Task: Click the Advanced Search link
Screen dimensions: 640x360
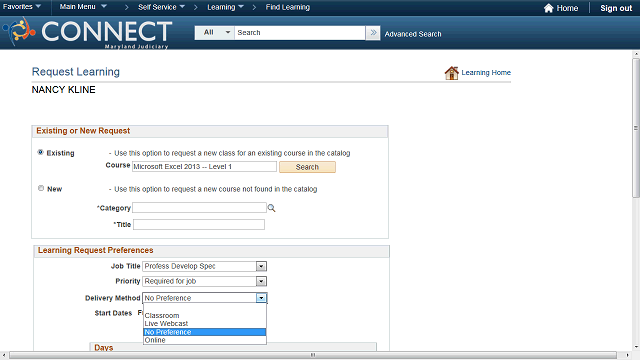Action: [413, 34]
